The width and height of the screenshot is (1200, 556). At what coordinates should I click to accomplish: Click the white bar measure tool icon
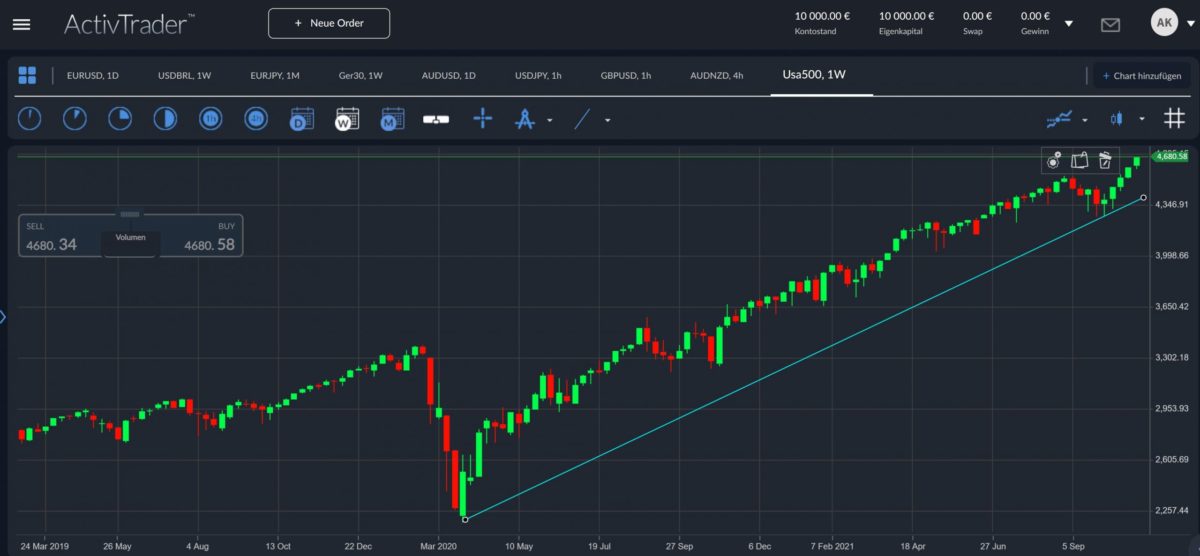point(437,119)
